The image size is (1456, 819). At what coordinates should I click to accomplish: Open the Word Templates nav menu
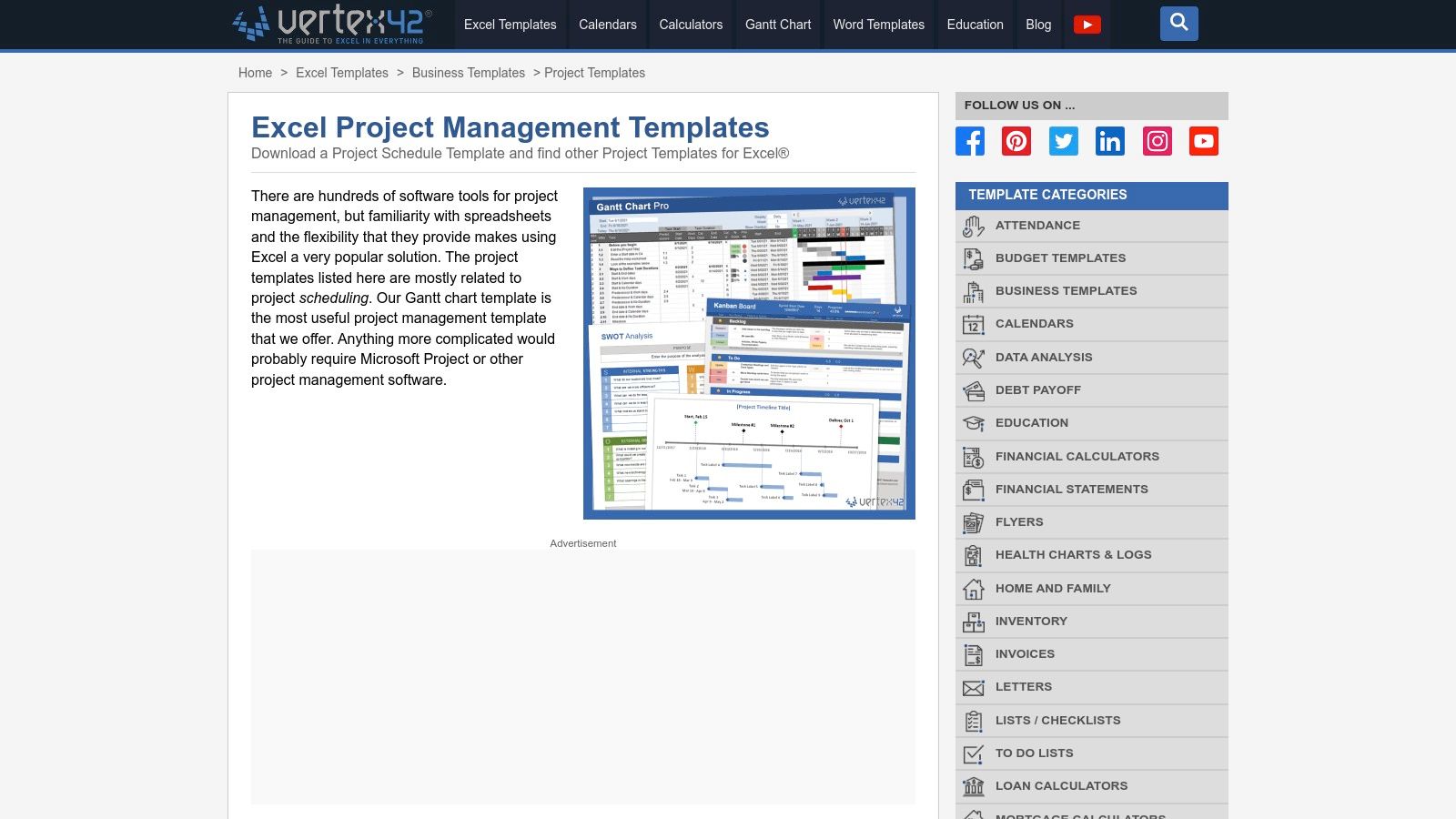[x=879, y=25]
